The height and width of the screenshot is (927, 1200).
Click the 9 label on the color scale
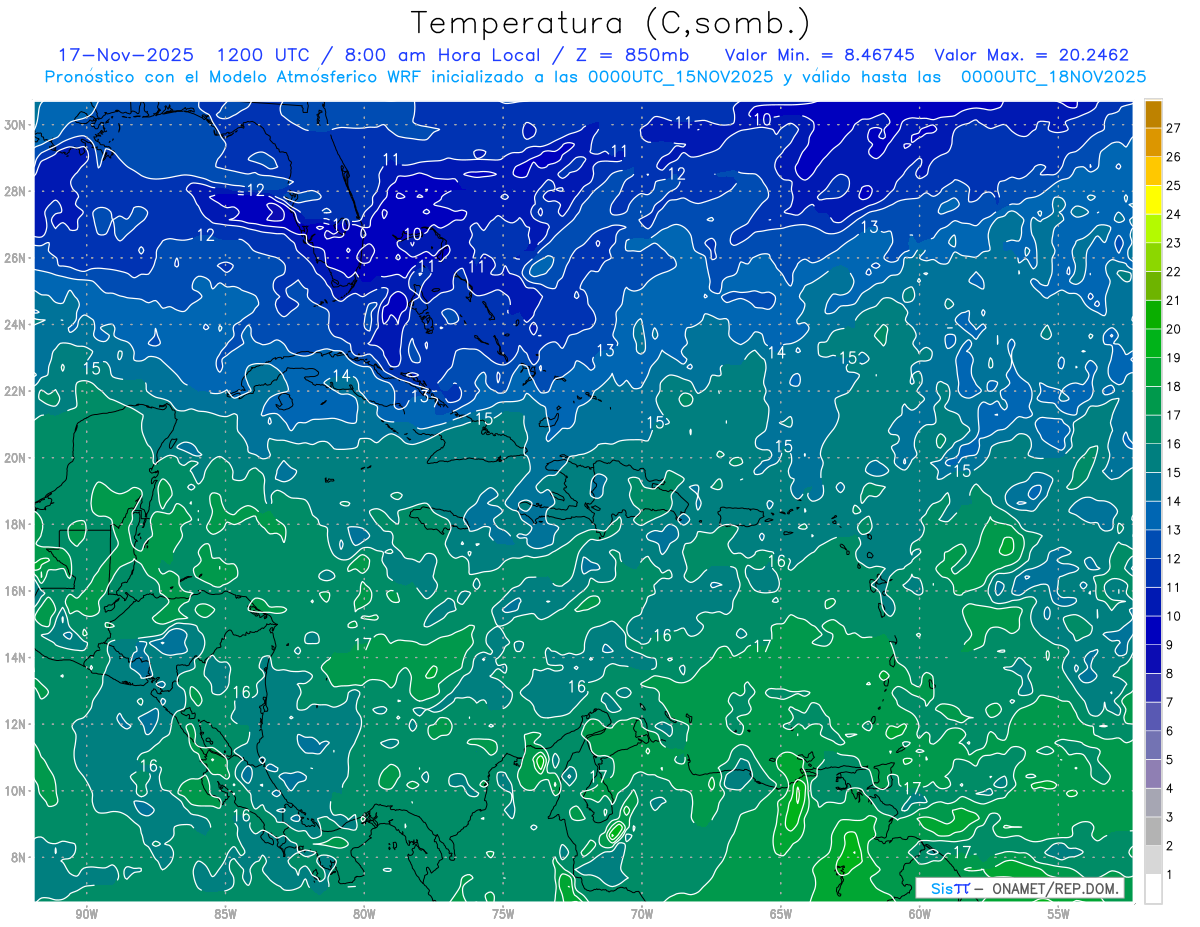[x=1170, y=645]
